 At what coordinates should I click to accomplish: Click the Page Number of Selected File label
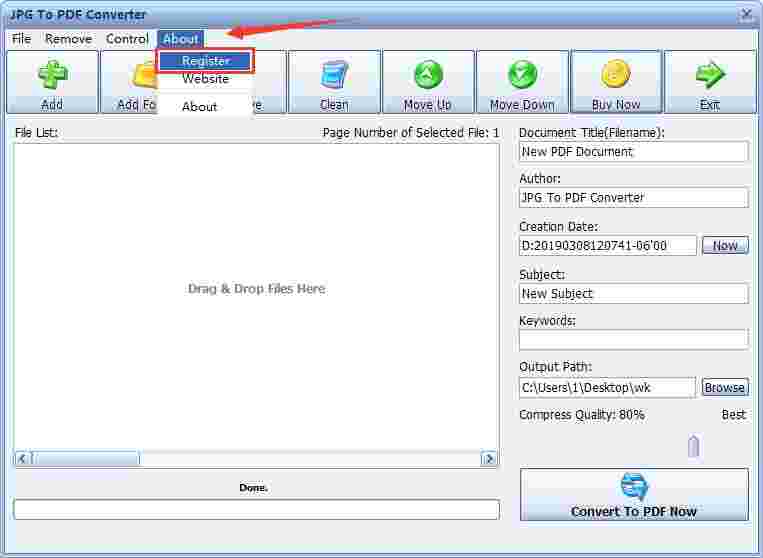[x=411, y=132]
